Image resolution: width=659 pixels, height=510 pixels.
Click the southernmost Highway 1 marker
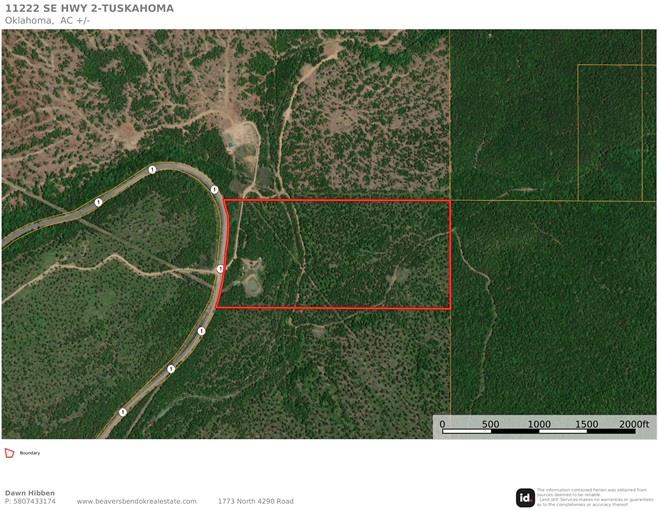tap(123, 411)
